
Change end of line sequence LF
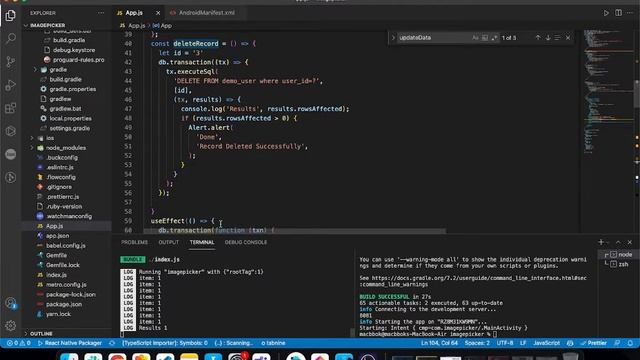click(523, 343)
